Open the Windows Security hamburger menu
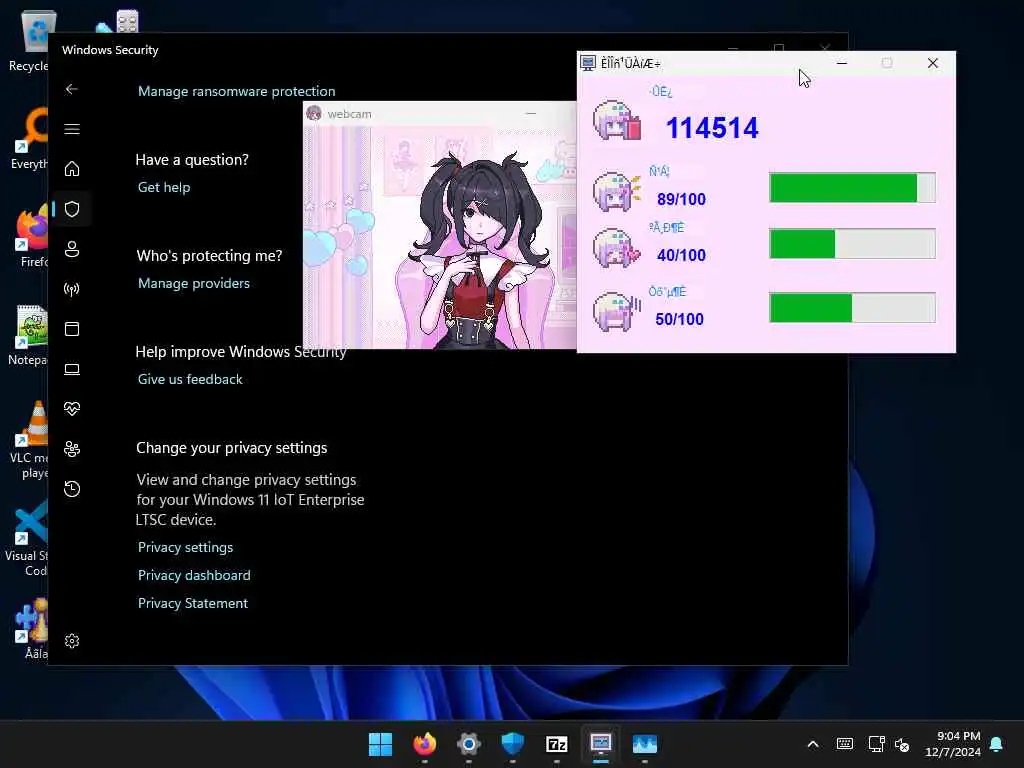This screenshot has height=768, width=1024. [x=72, y=129]
